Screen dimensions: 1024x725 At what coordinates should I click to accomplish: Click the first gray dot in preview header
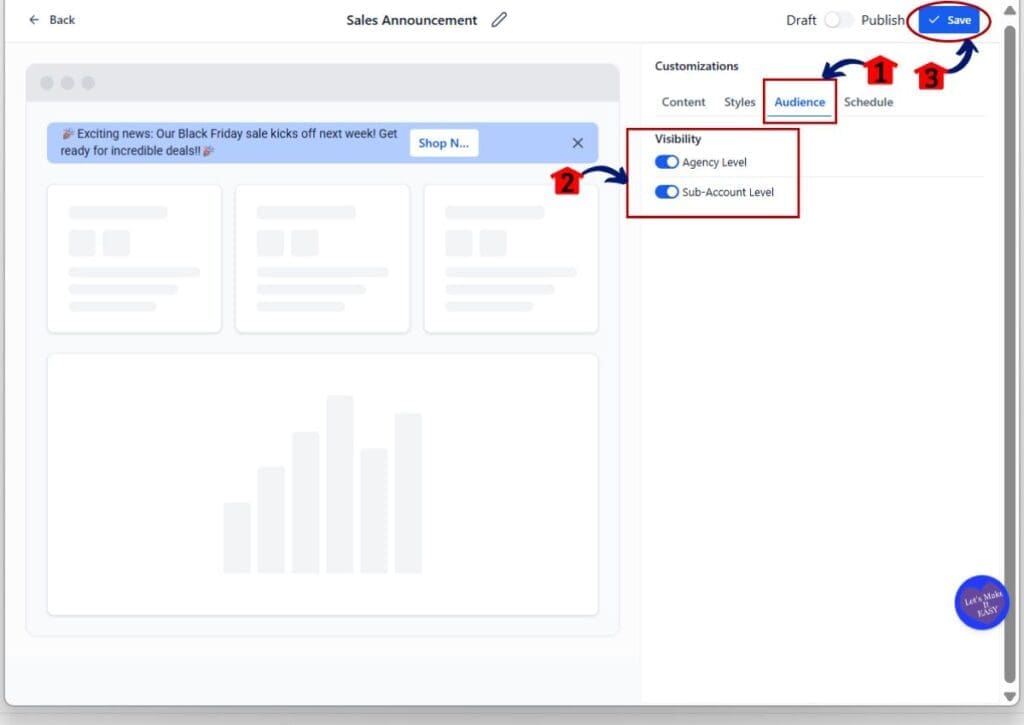point(47,83)
